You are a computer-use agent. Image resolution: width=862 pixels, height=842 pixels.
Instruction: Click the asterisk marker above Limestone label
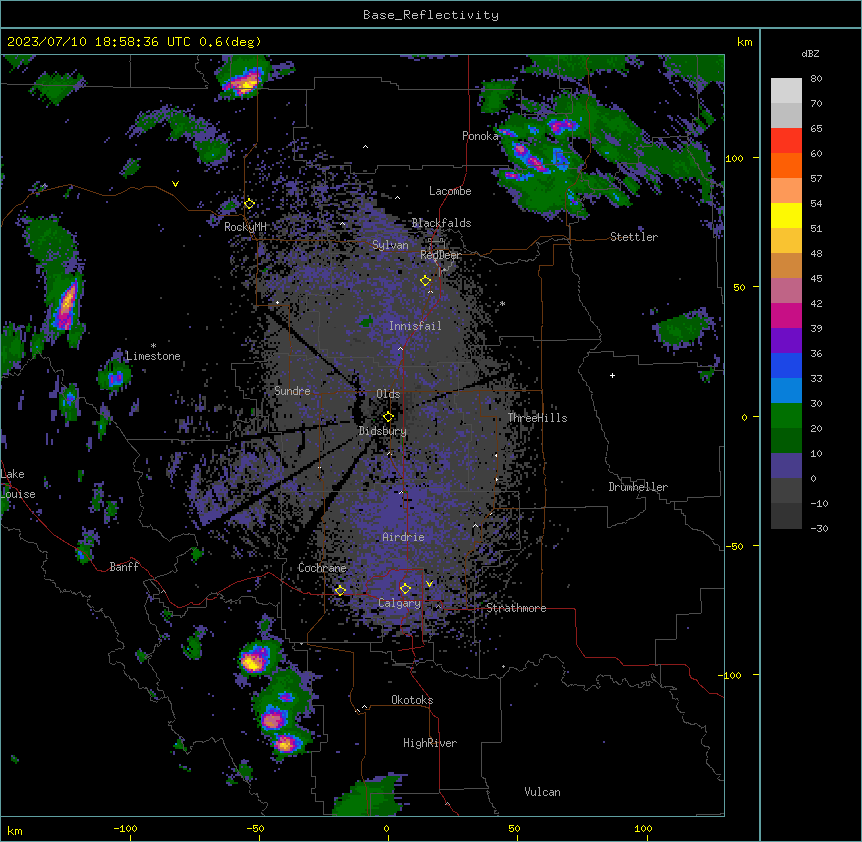coord(153,346)
